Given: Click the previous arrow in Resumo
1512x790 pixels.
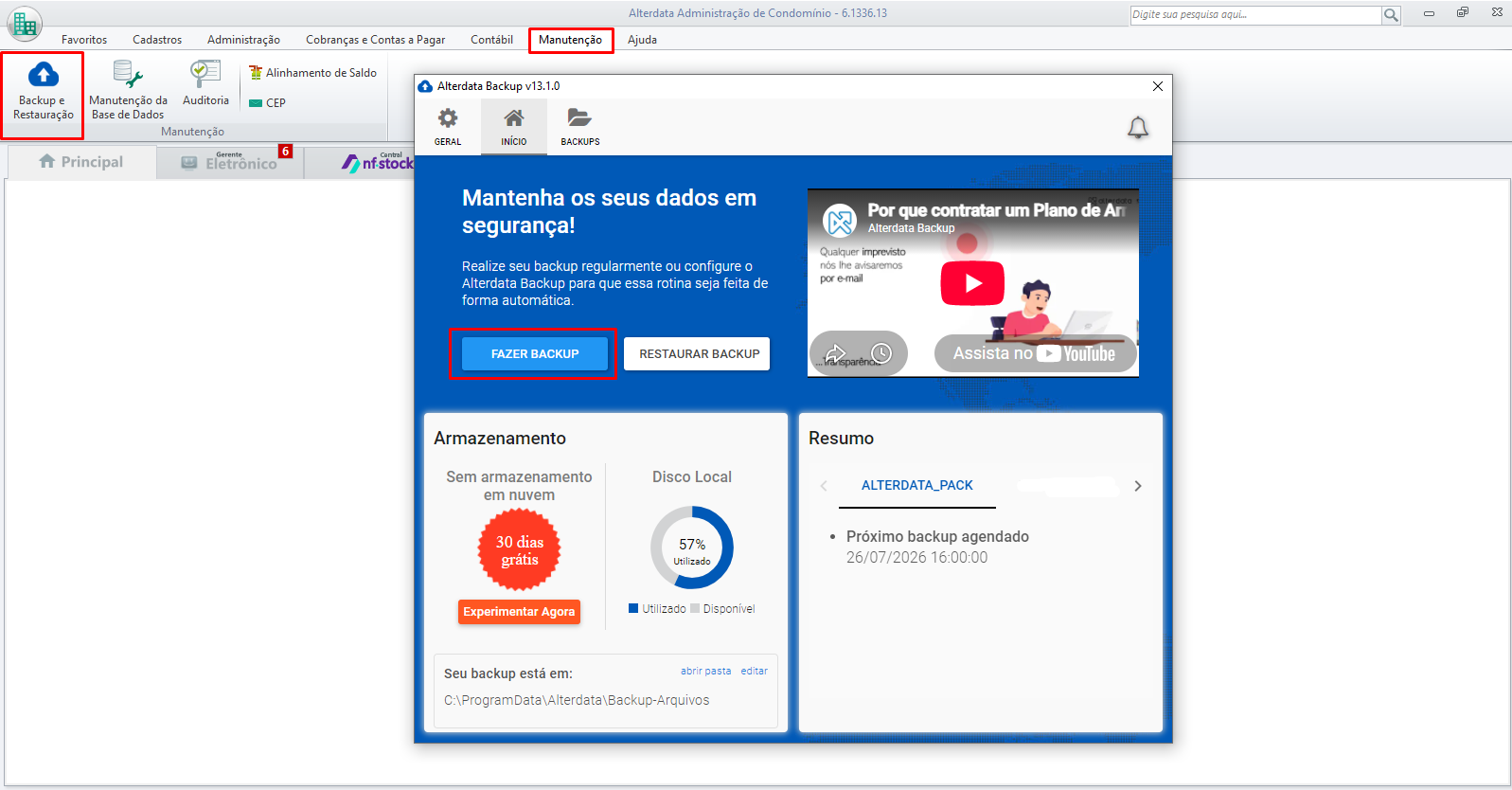Looking at the screenshot, I should pyautogui.click(x=824, y=486).
